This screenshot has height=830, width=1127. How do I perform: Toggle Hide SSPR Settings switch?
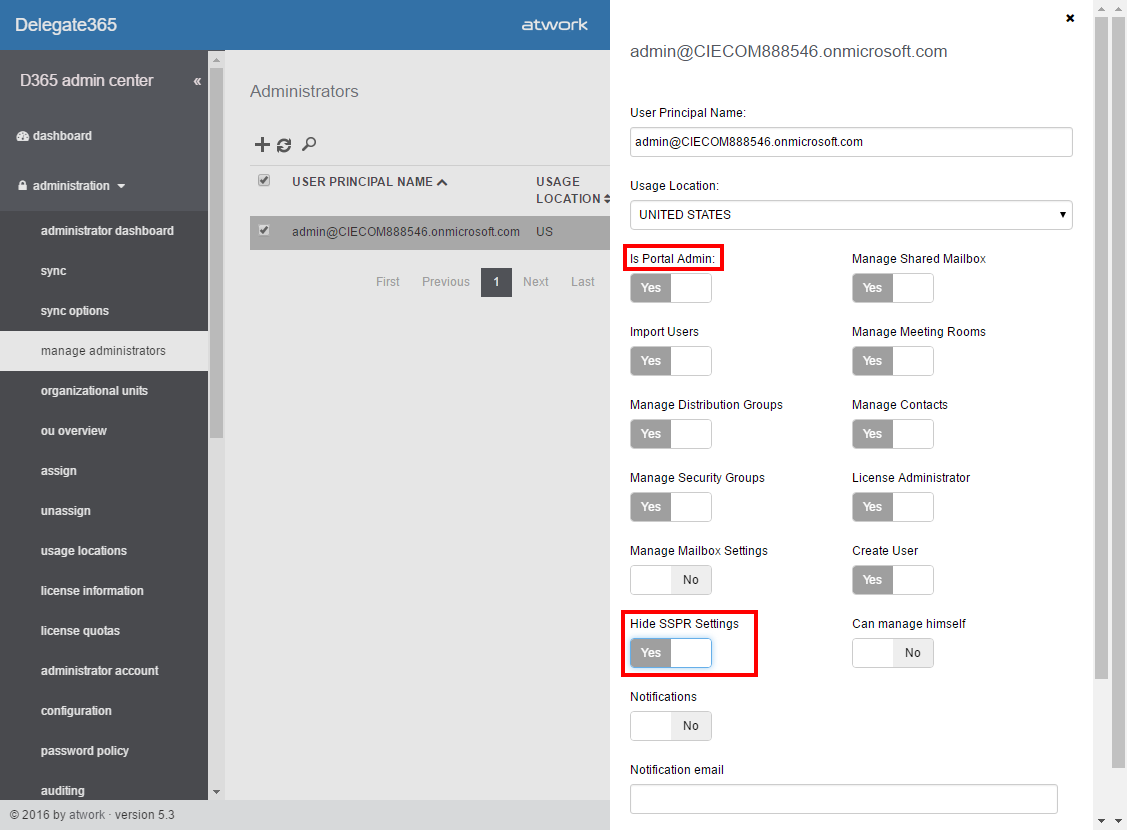671,653
